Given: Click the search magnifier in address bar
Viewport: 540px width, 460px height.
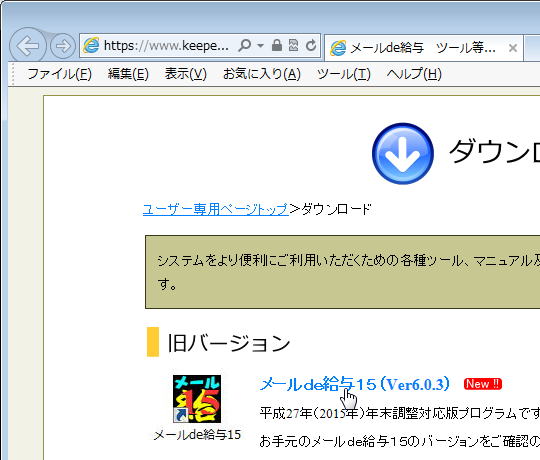Looking at the screenshot, I should (x=245, y=45).
